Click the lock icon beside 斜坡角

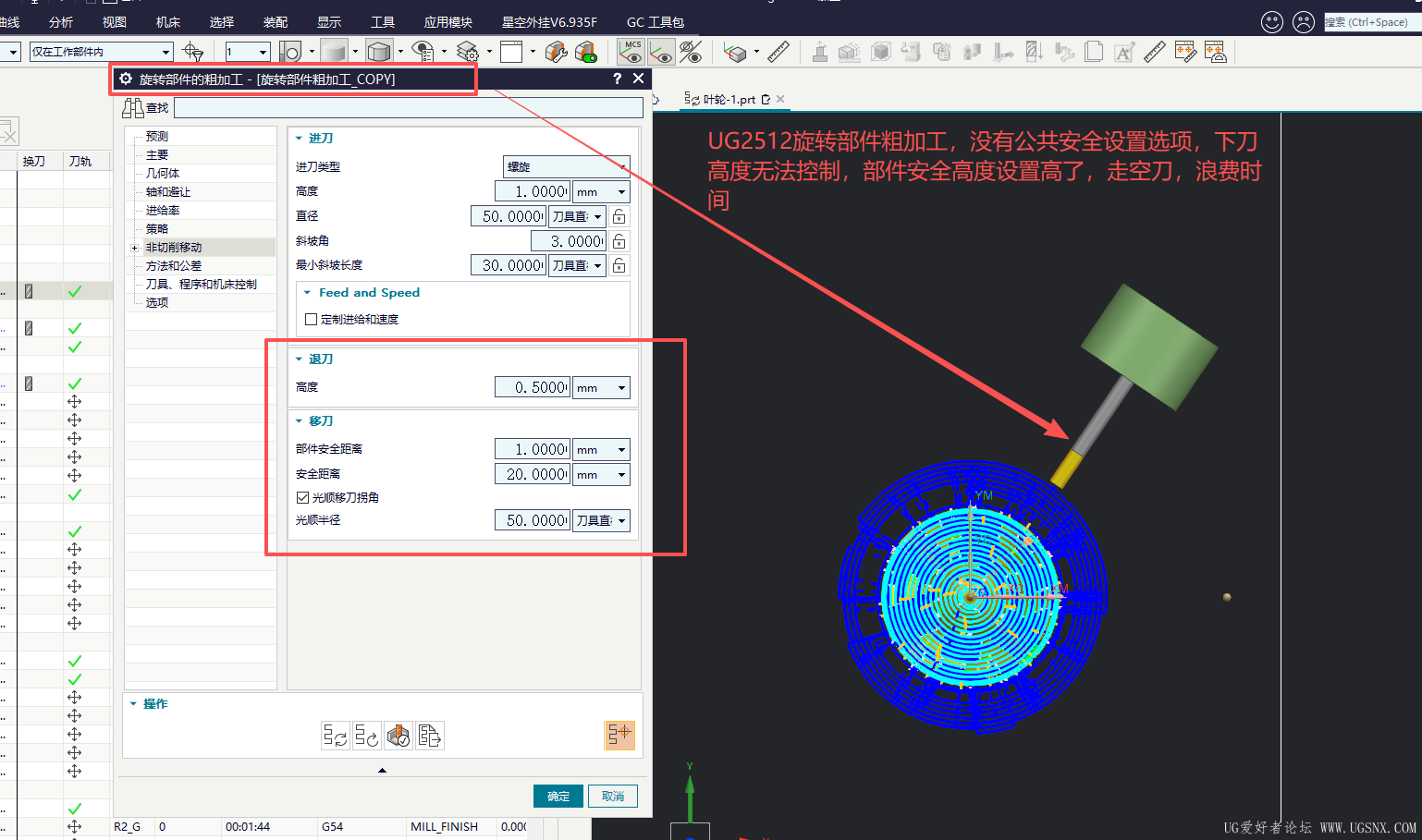tap(619, 241)
